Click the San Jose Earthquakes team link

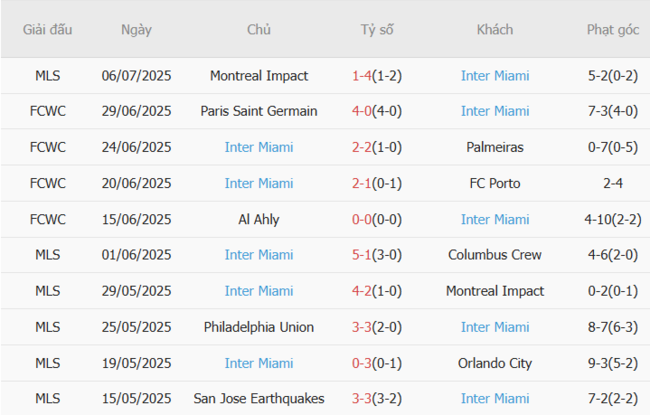point(259,399)
